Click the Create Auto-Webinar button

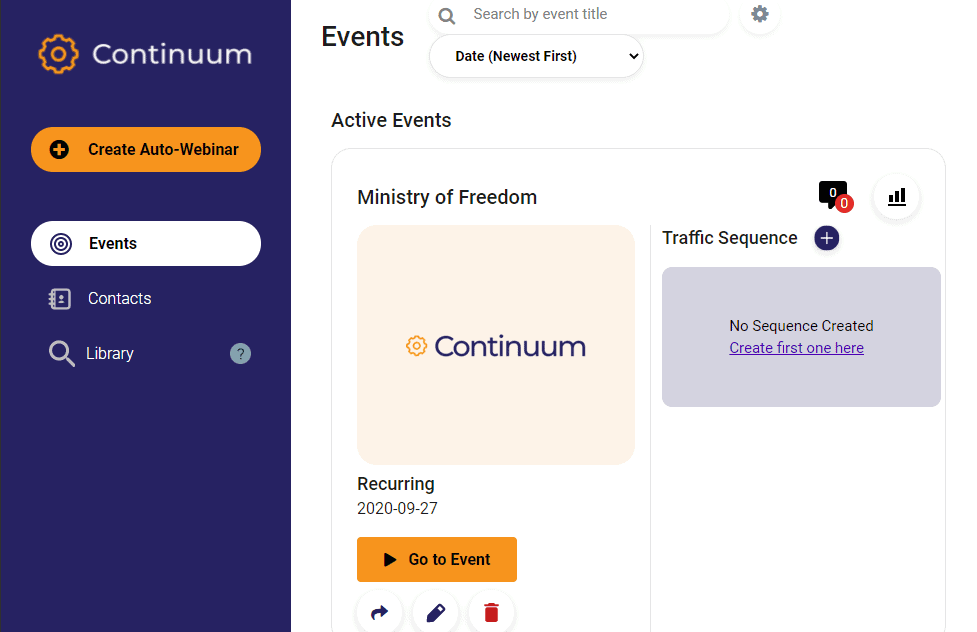point(146,149)
